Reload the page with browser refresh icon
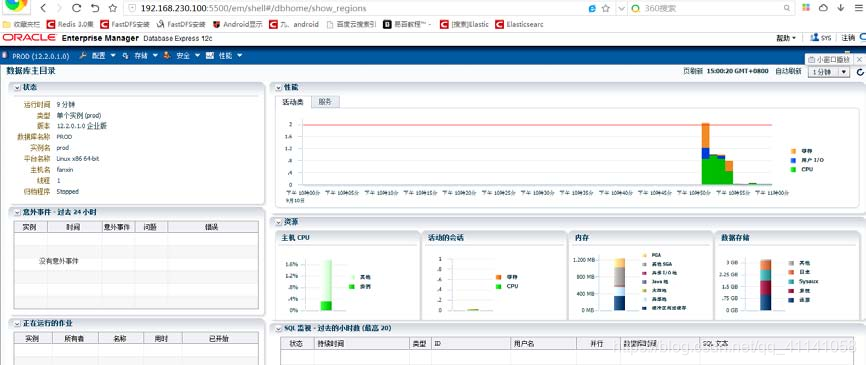Screen dimensions: 866x365 tap(77, 8)
